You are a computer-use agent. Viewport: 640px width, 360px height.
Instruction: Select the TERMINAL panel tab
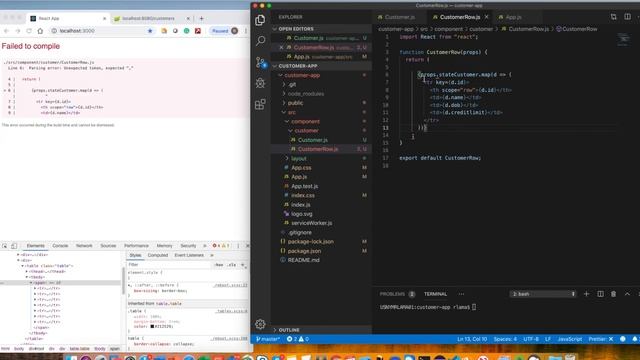pos(436,294)
